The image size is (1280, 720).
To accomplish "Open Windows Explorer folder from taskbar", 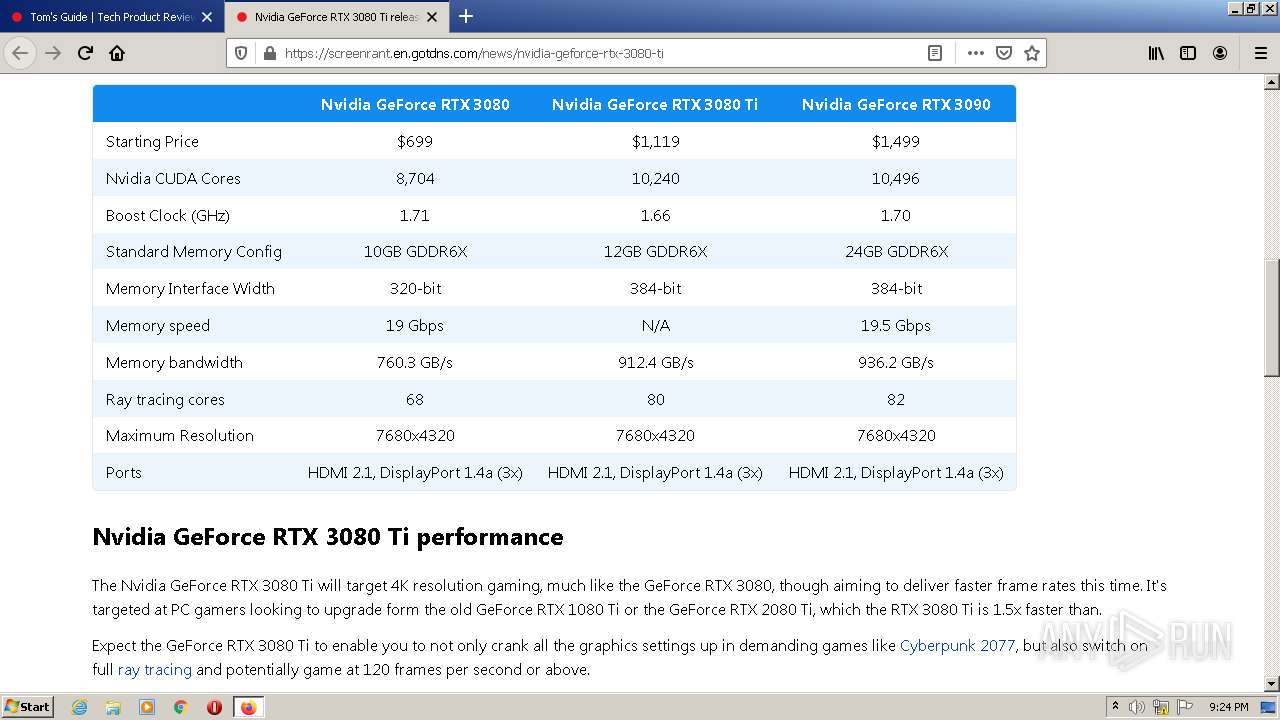I will (x=113, y=707).
